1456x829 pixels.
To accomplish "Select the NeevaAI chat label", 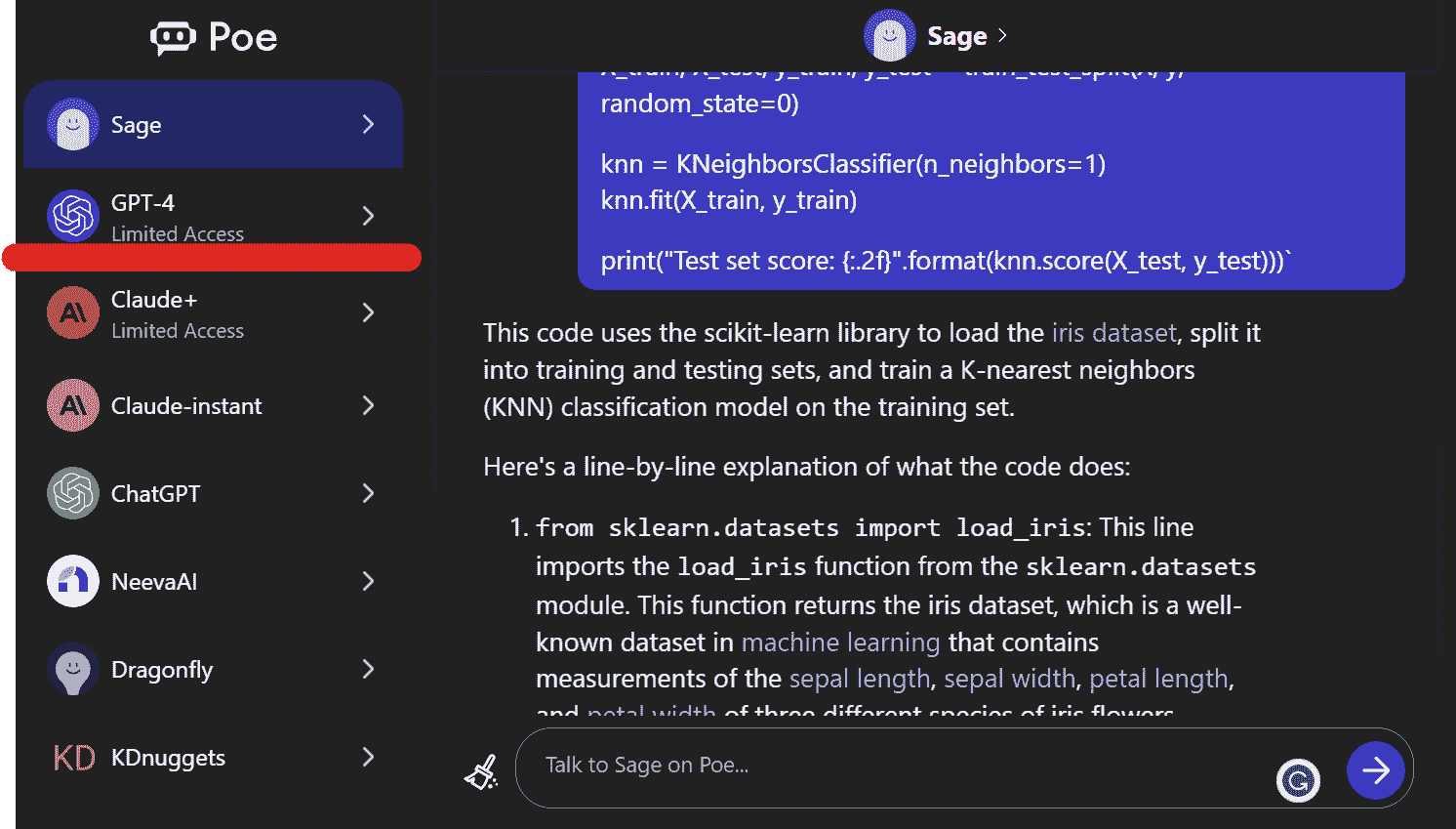I will pos(154,582).
